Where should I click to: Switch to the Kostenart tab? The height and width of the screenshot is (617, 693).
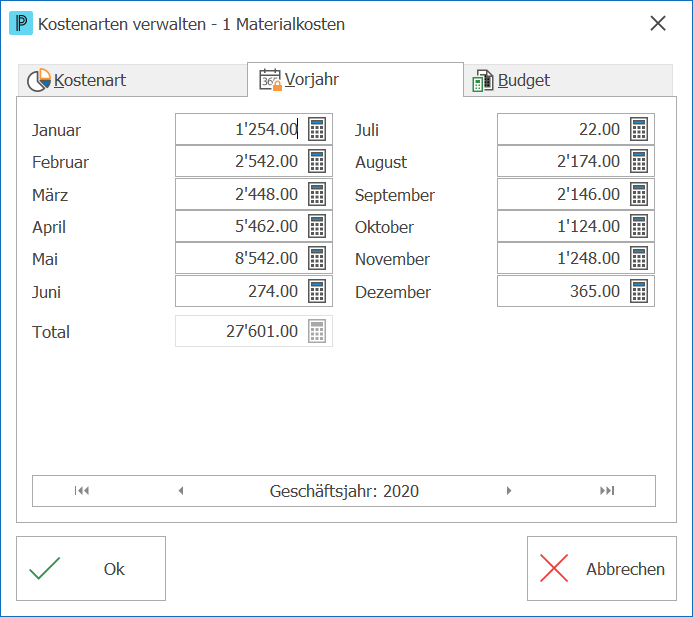[x=132, y=80]
